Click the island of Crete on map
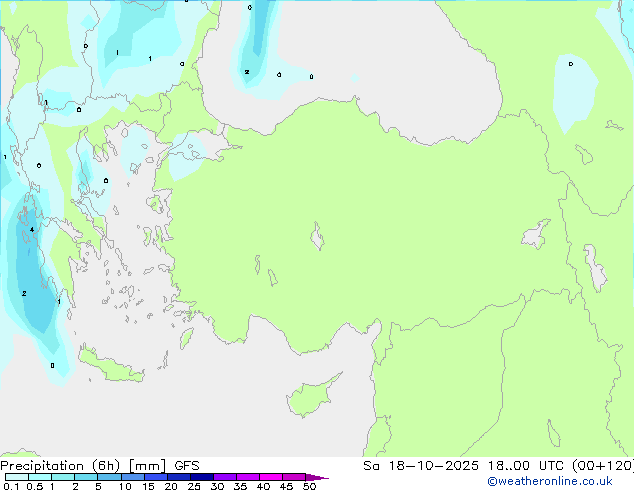 point(110,365)
